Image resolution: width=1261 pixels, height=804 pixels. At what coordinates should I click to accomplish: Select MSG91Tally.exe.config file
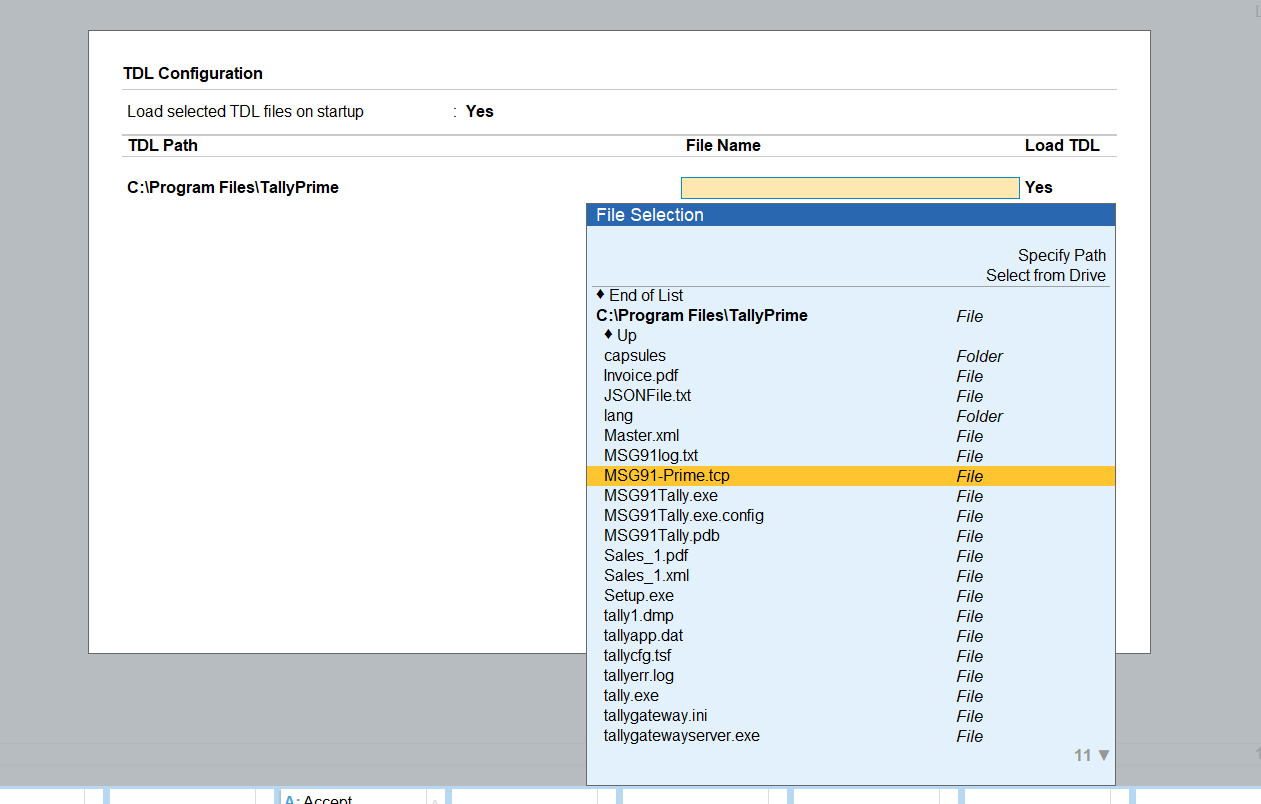click(x=683, y=516)
